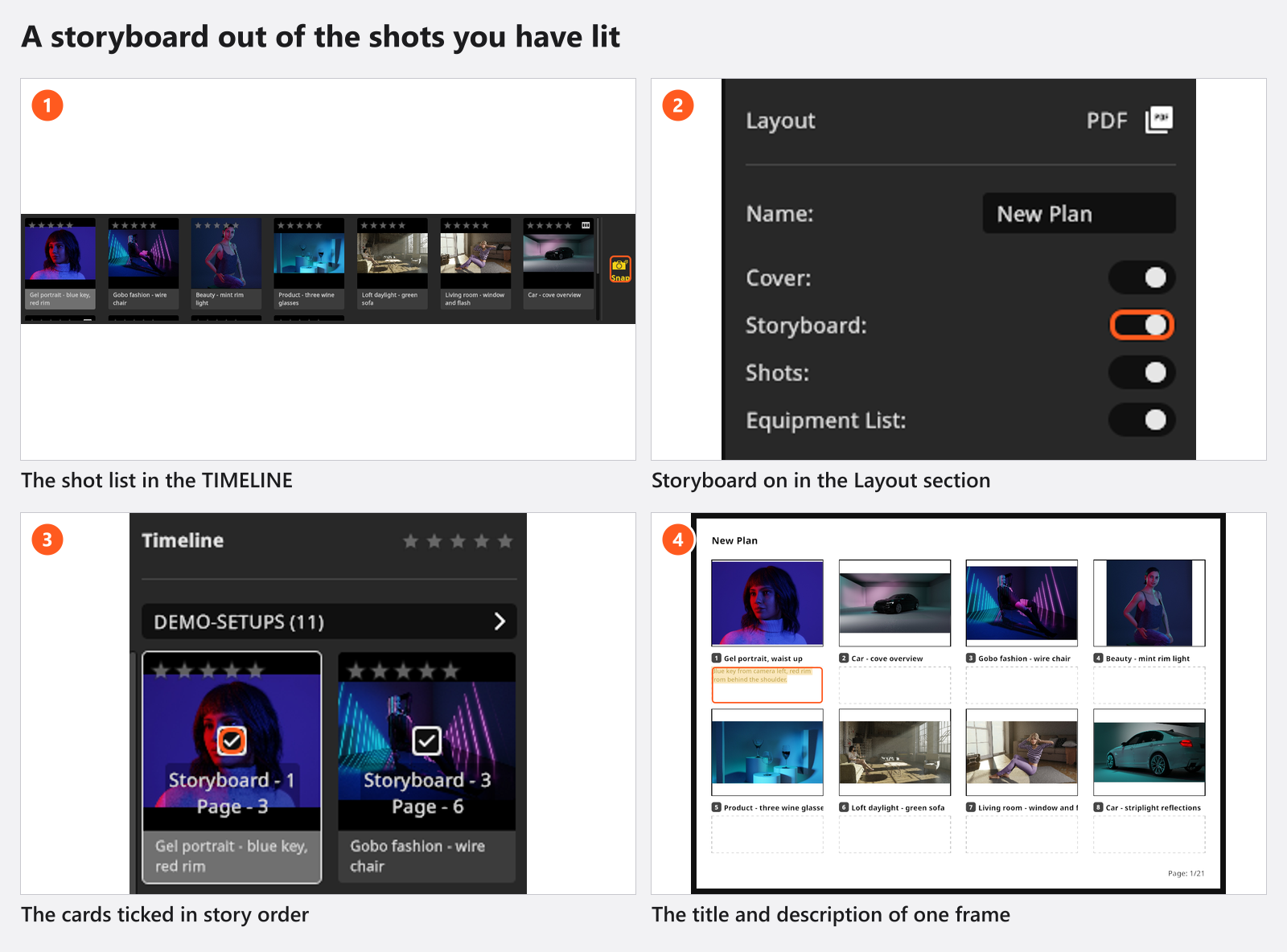Click the frame title 'Car - striplight reflections'
1287x952 pixels.
pos(1153,808)
